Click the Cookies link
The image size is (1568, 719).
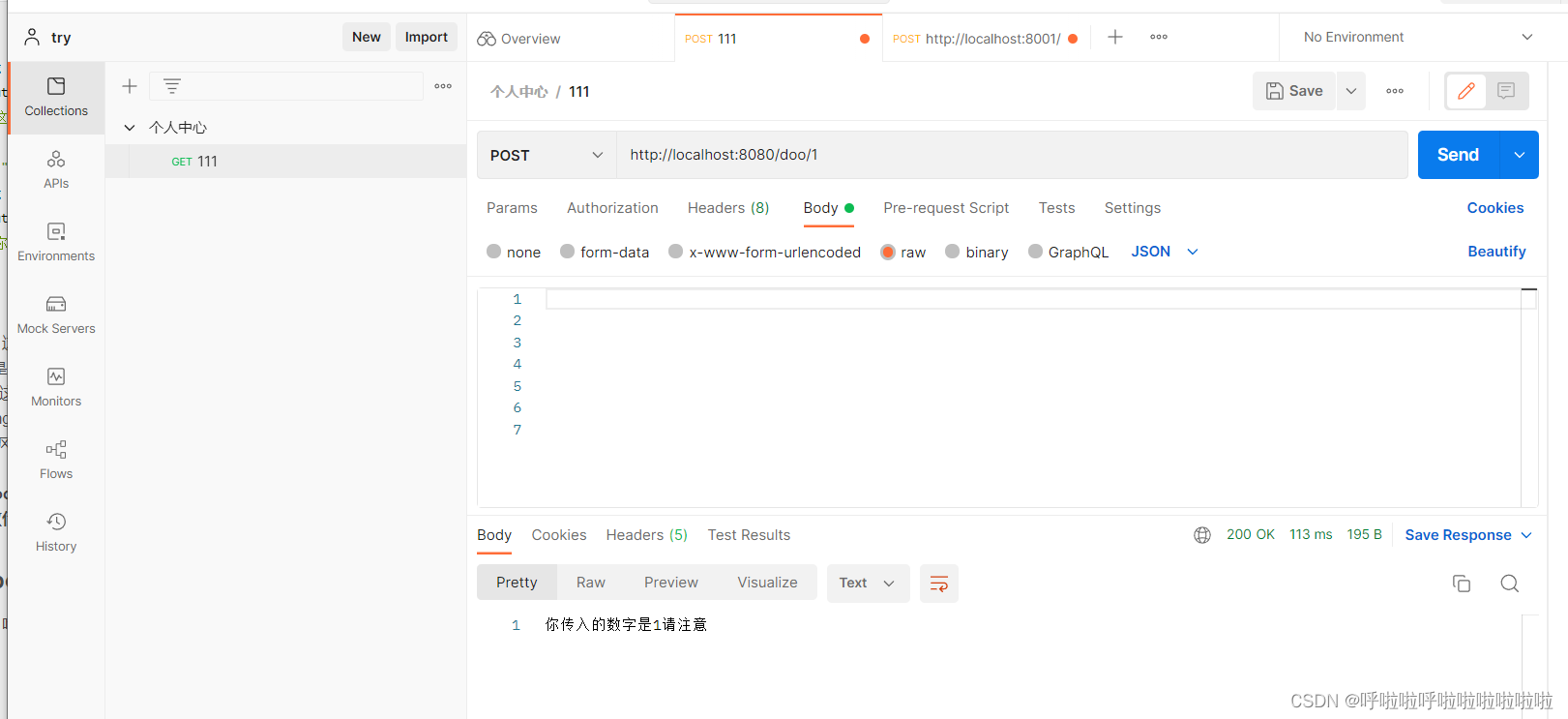tap(1494, 208)
